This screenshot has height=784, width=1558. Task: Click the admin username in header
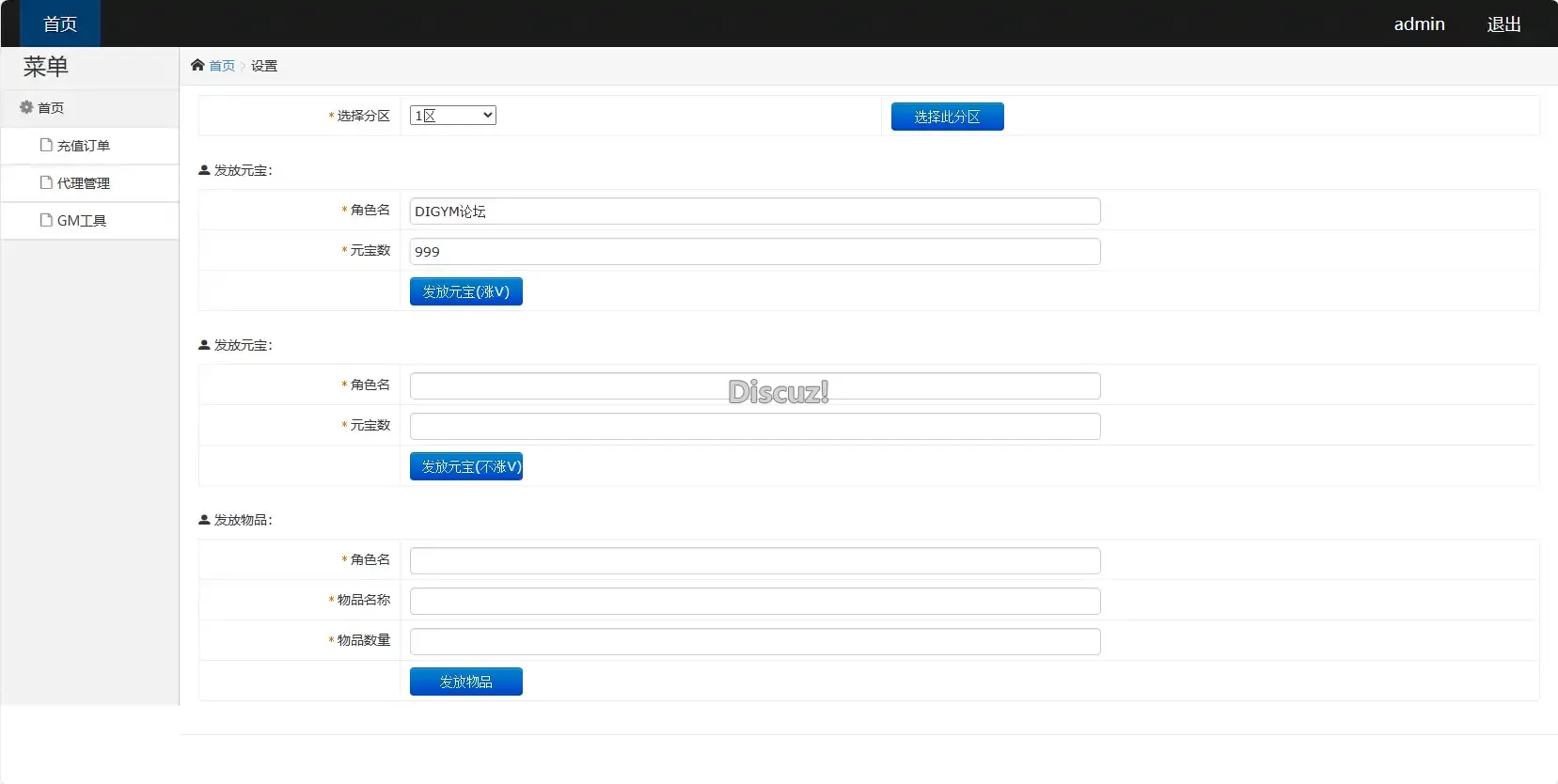coord(1419,24)
